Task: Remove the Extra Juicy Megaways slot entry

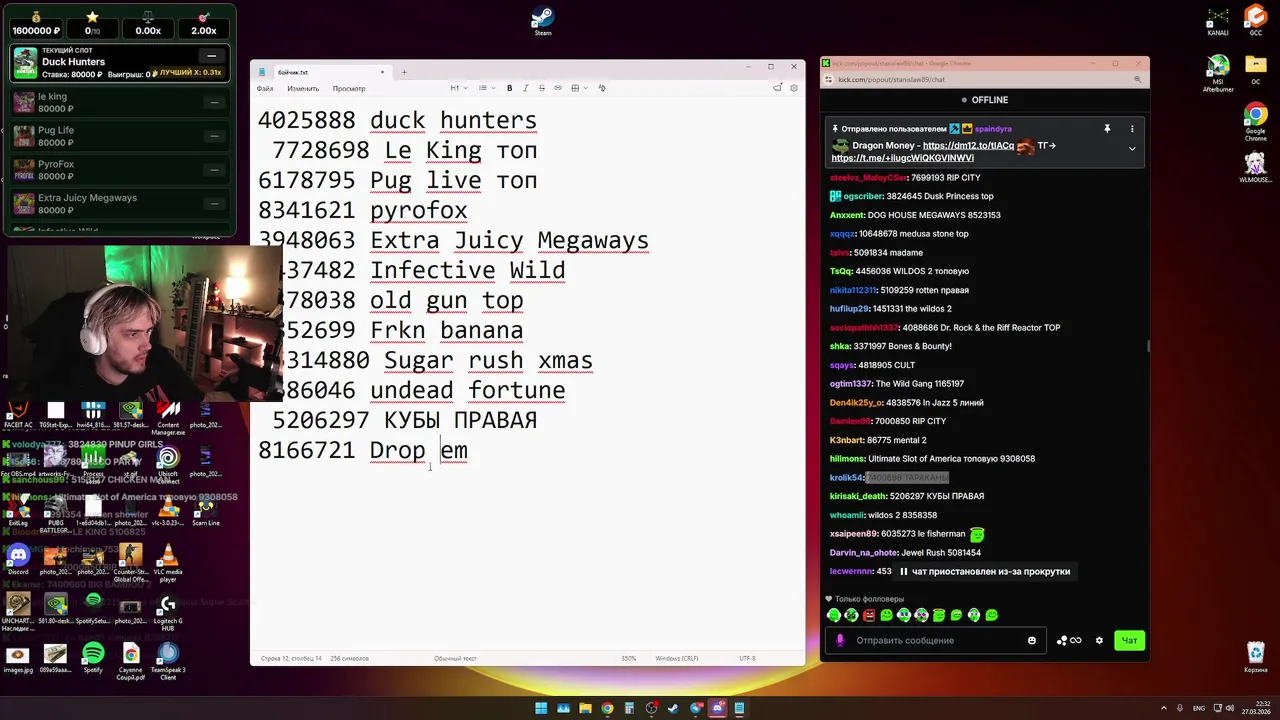Action: click(214, 204)
